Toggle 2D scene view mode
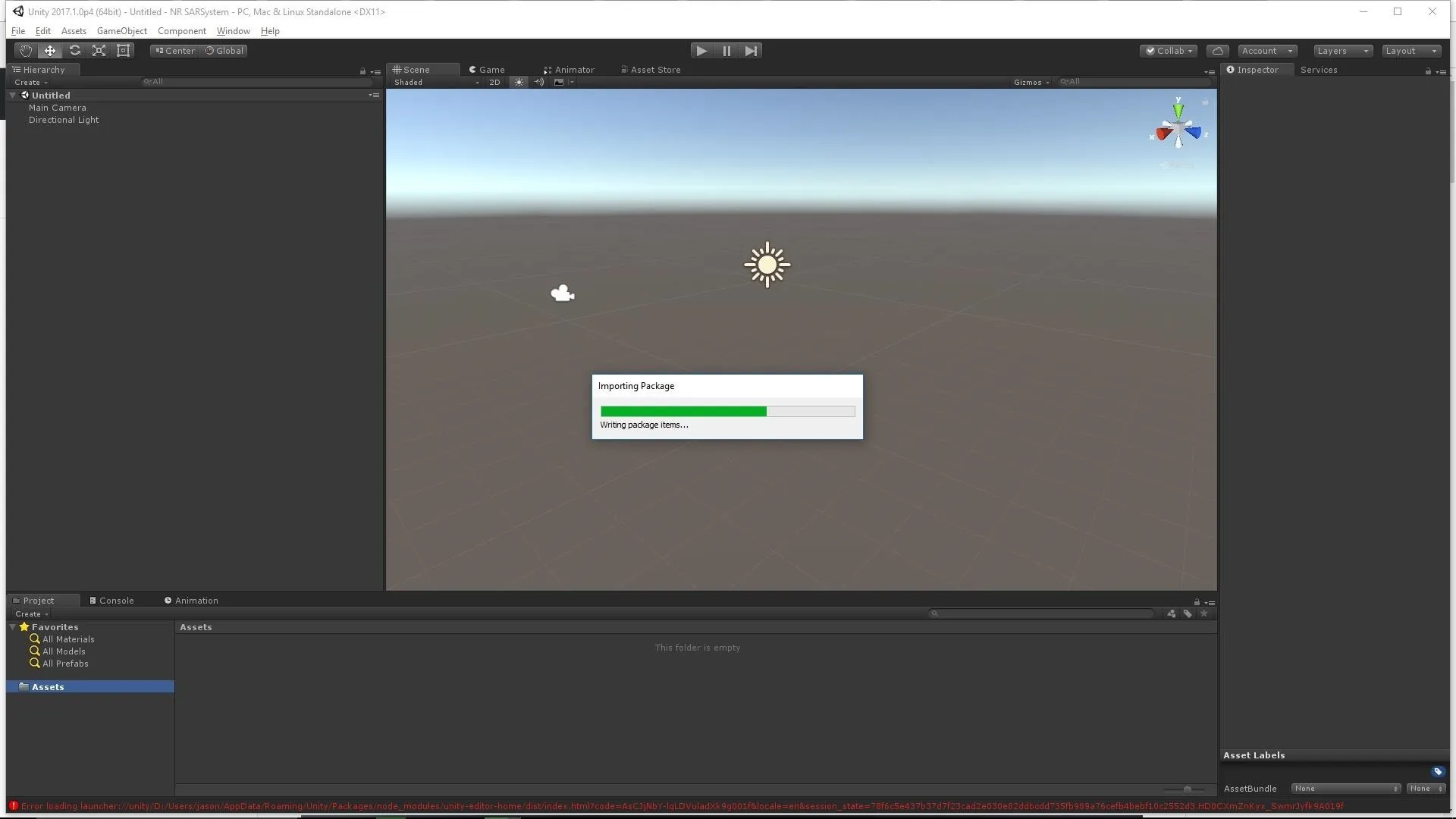 (x=494, y=82)
